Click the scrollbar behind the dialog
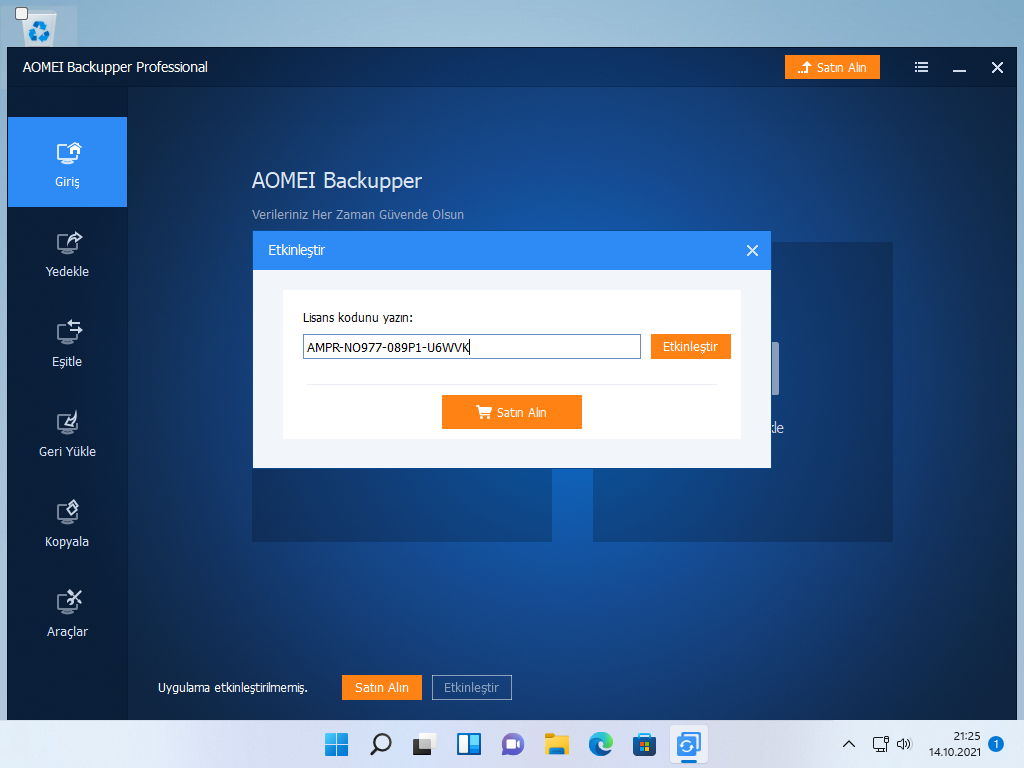The image size is (1024, 768). point(775,368)
